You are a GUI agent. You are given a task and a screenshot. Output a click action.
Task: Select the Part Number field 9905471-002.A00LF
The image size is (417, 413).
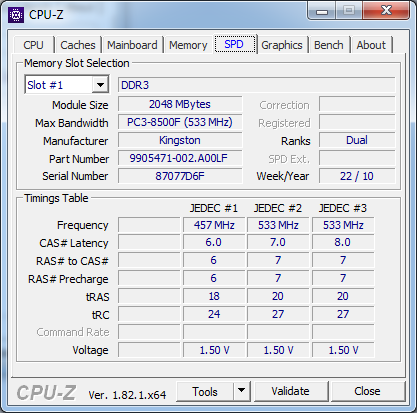[x=180, y=158]
